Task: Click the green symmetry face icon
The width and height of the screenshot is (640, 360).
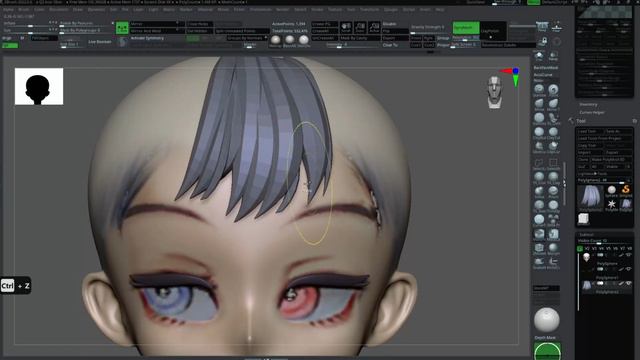Action: [x=122, y=28]
